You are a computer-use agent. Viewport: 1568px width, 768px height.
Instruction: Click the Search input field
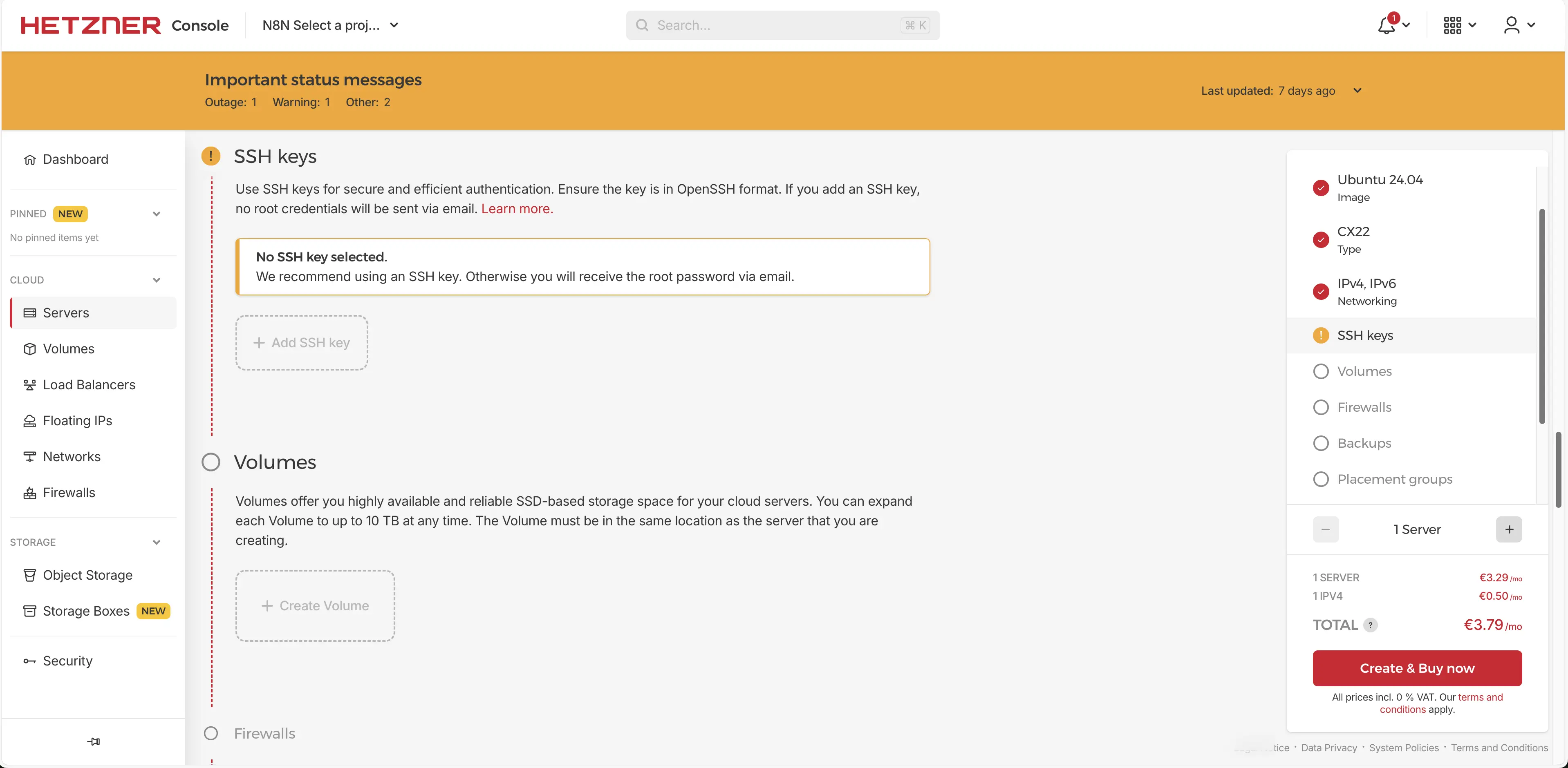[773, 26]
